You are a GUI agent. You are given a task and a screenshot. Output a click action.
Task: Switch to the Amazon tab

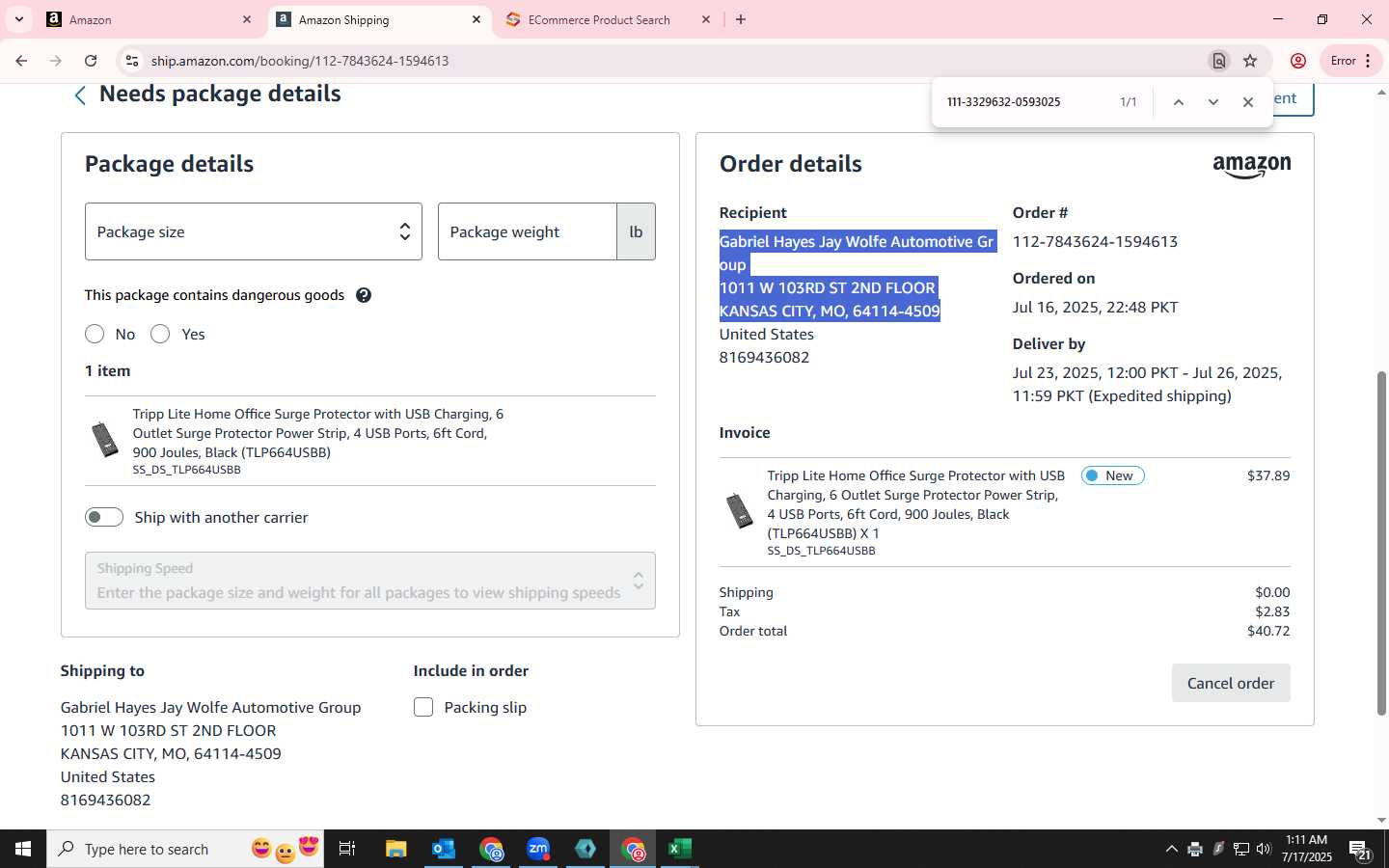point(150,19)
